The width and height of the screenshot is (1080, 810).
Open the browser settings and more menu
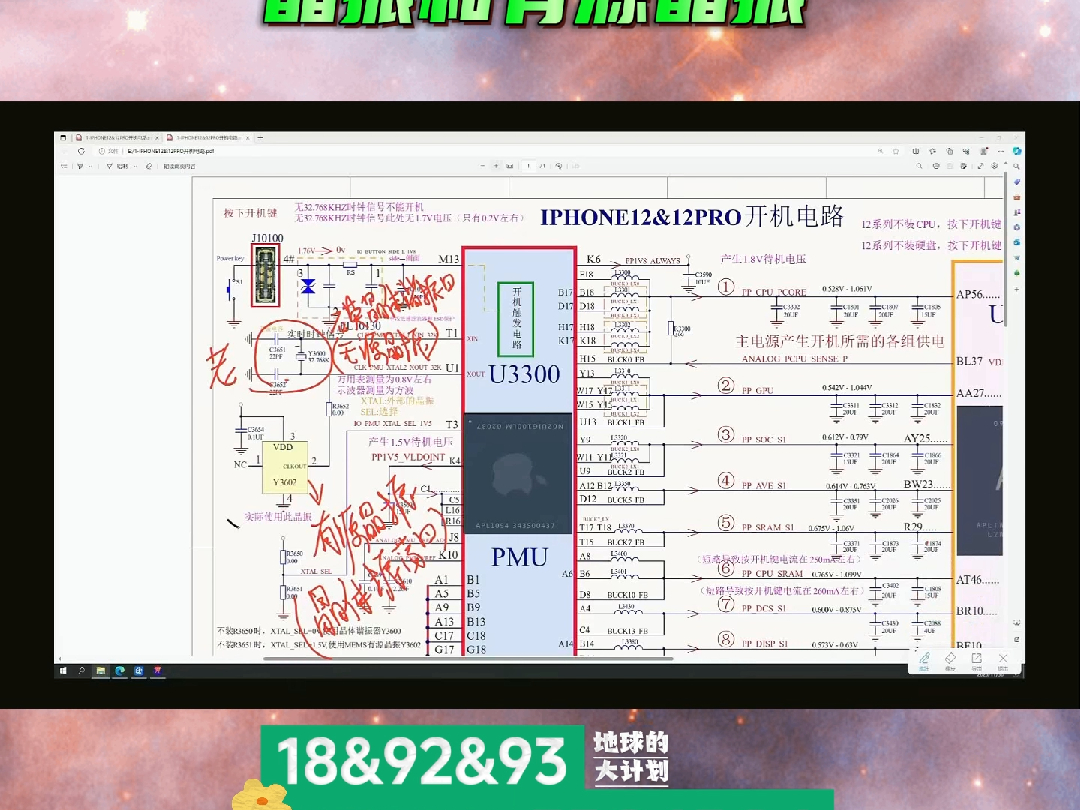[x=1001, y=151]
